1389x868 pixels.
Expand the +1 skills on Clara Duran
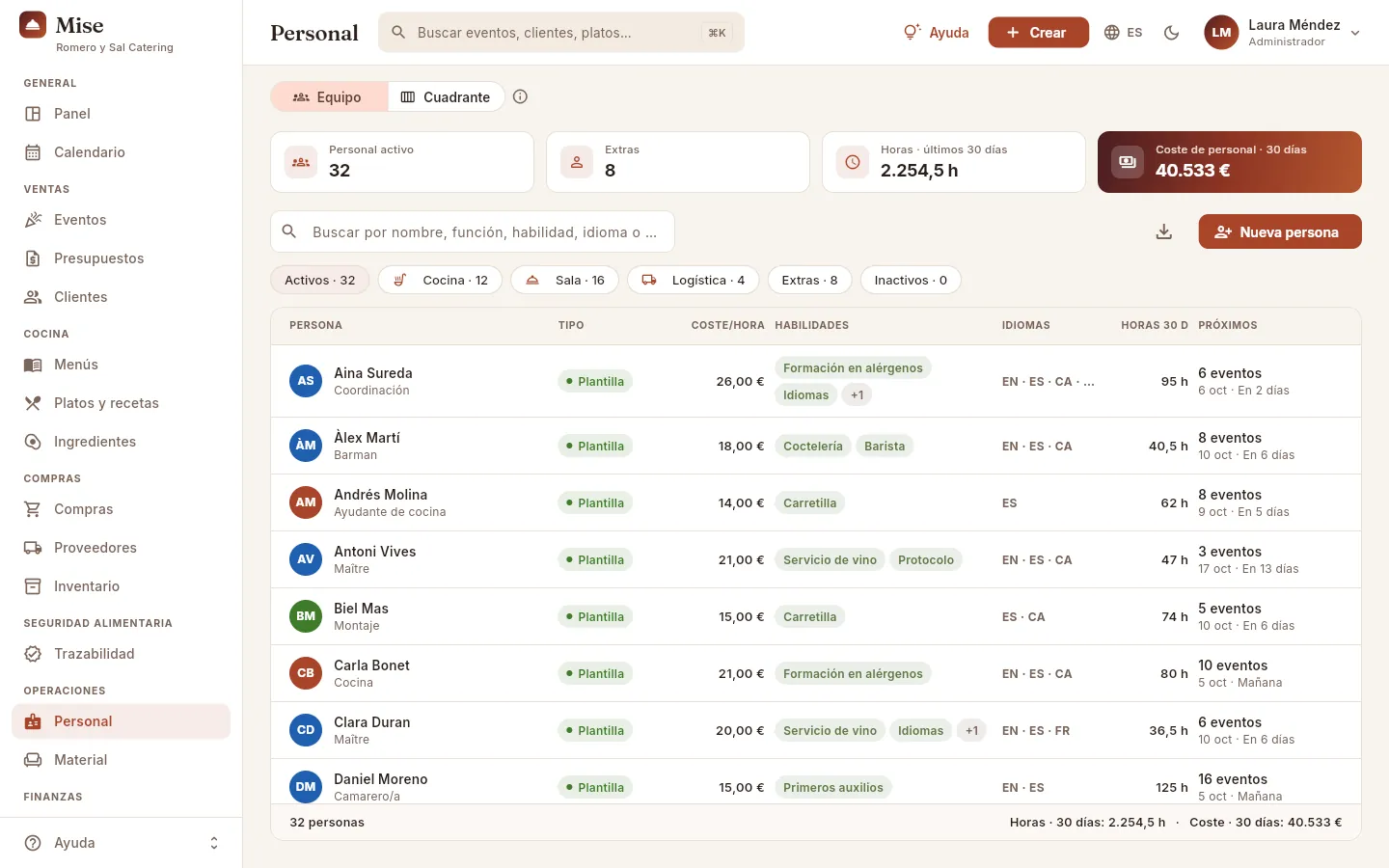pos(972,731)
